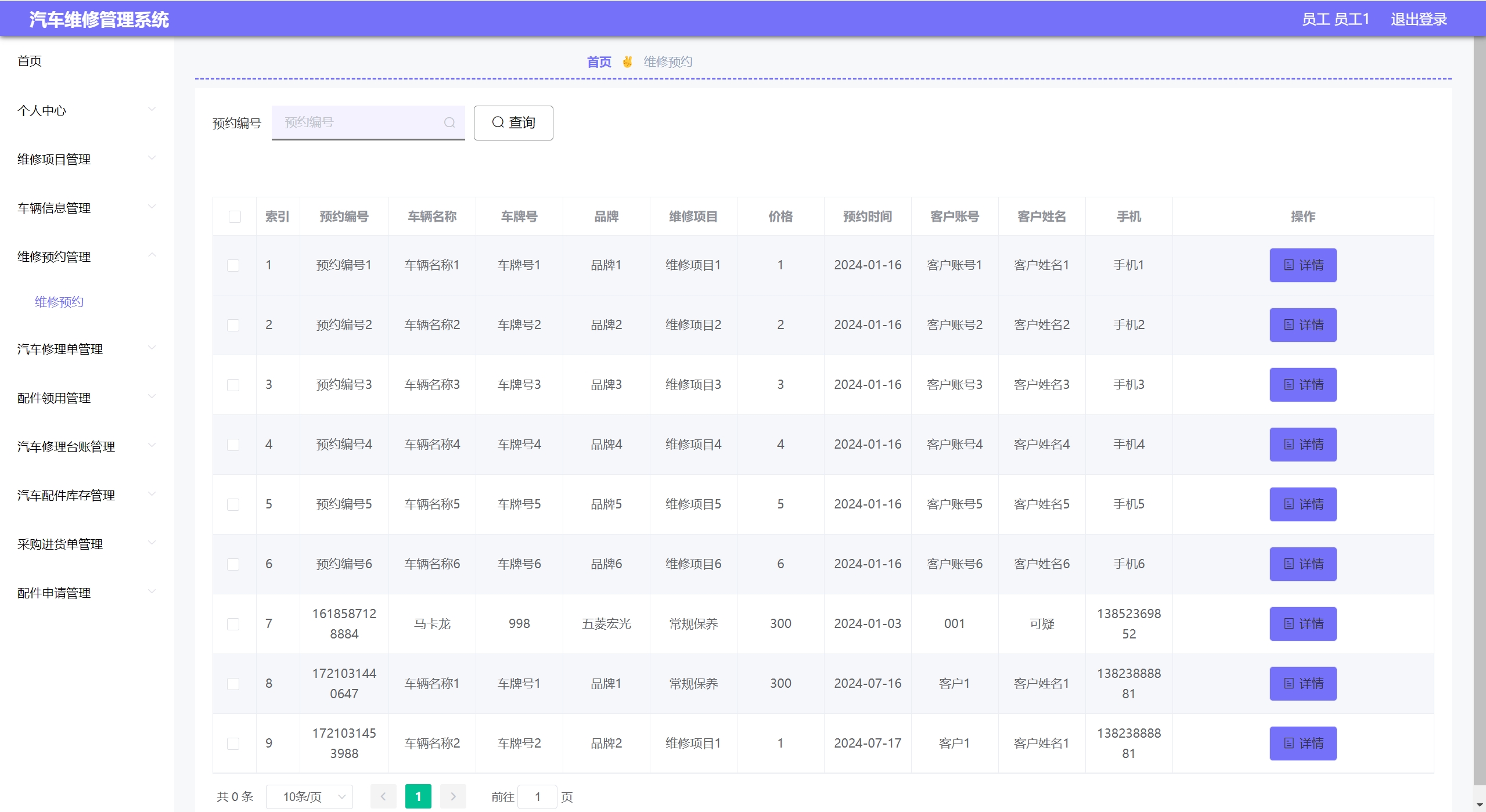Screen dimensions: 1486x812
Task: Check the checkbox for row 预约编号3
Action: pos(233,385)
